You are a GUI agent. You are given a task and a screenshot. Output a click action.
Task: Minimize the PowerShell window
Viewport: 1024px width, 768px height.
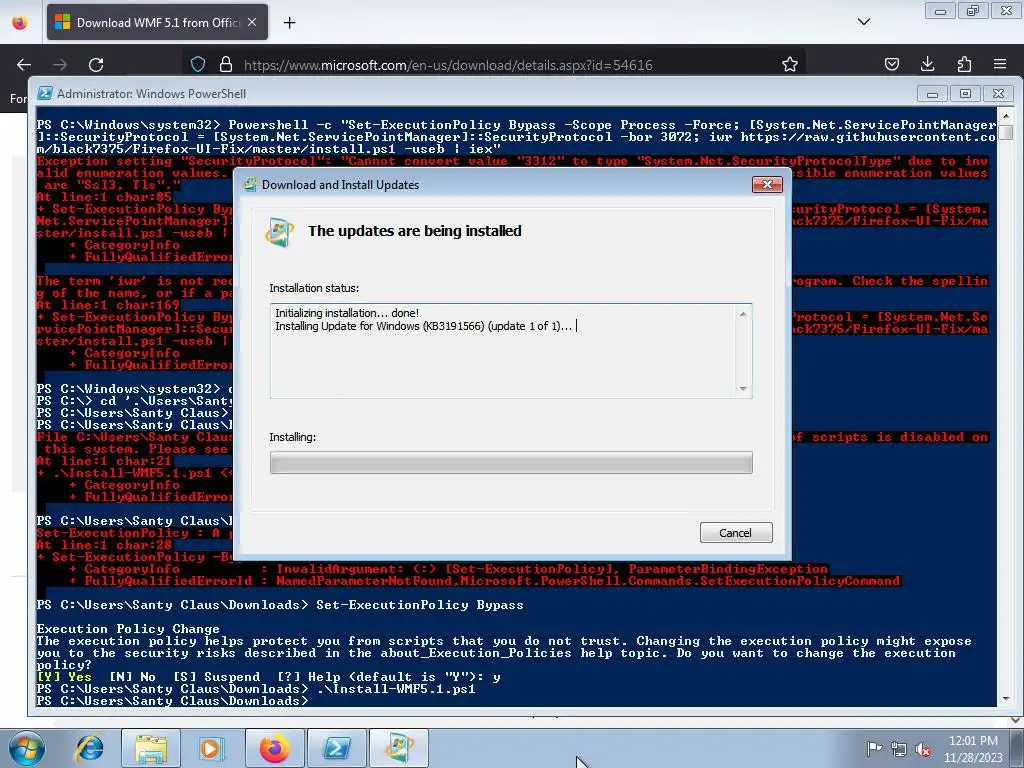pyautogui.click(x=933, y=94)
